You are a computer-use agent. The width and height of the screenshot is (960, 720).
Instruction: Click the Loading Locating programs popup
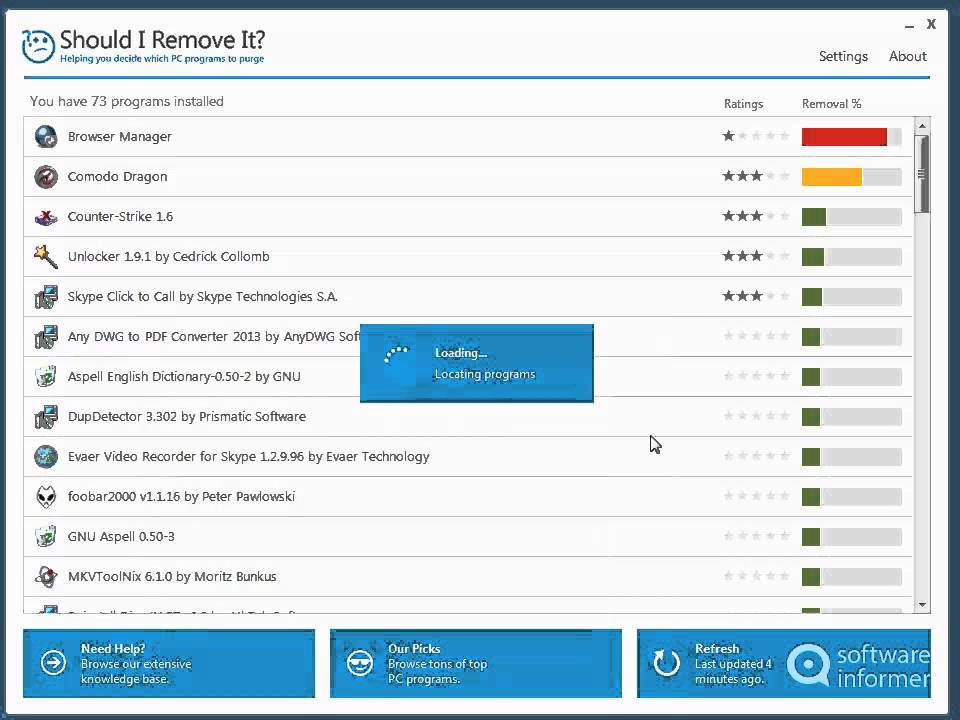coord(476,363)
